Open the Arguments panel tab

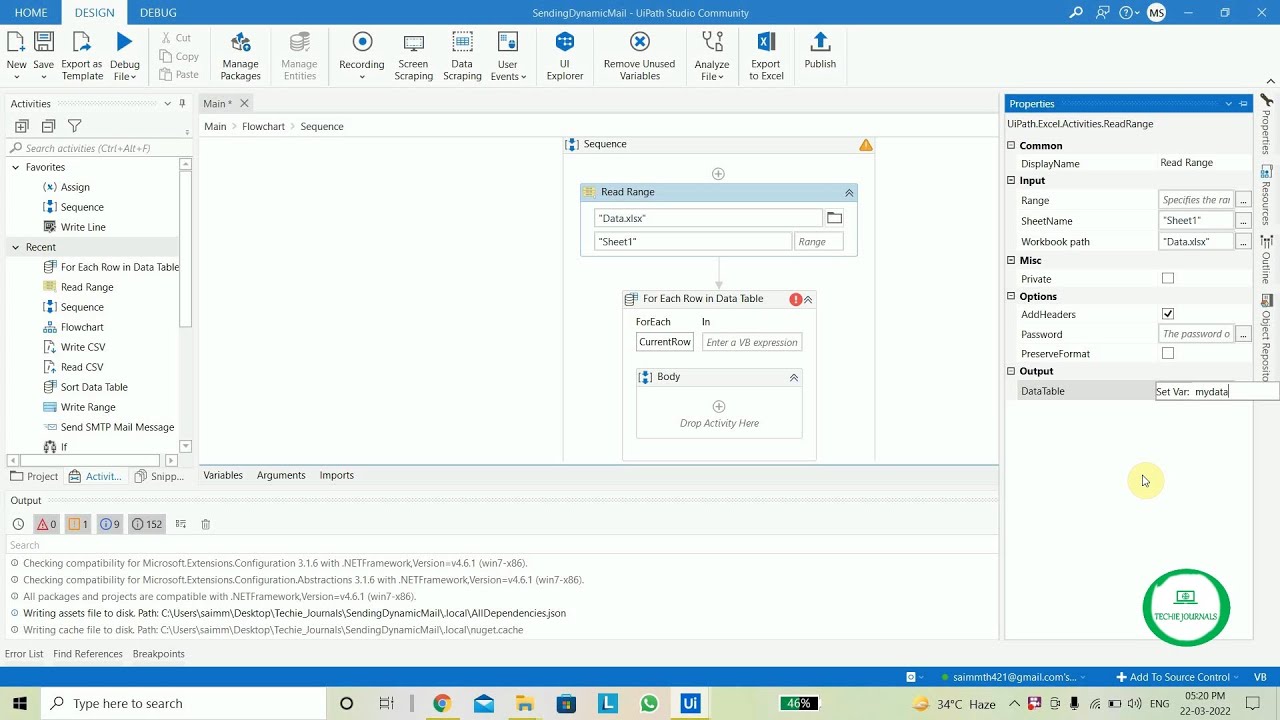tap(281, 475)
